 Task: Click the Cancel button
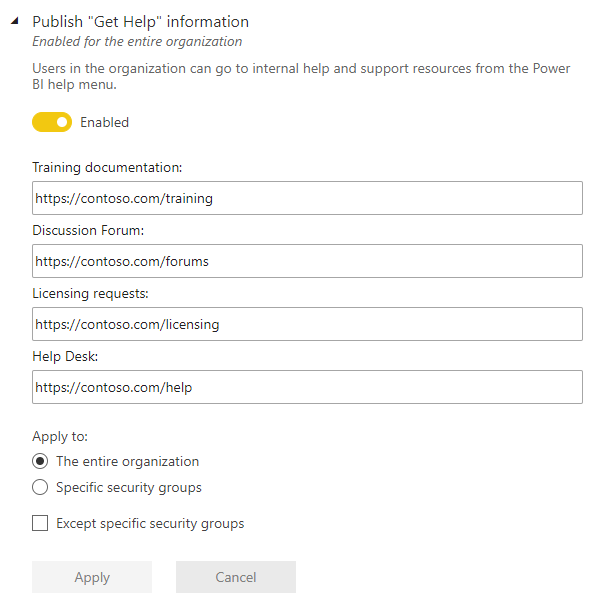(236, 577)
